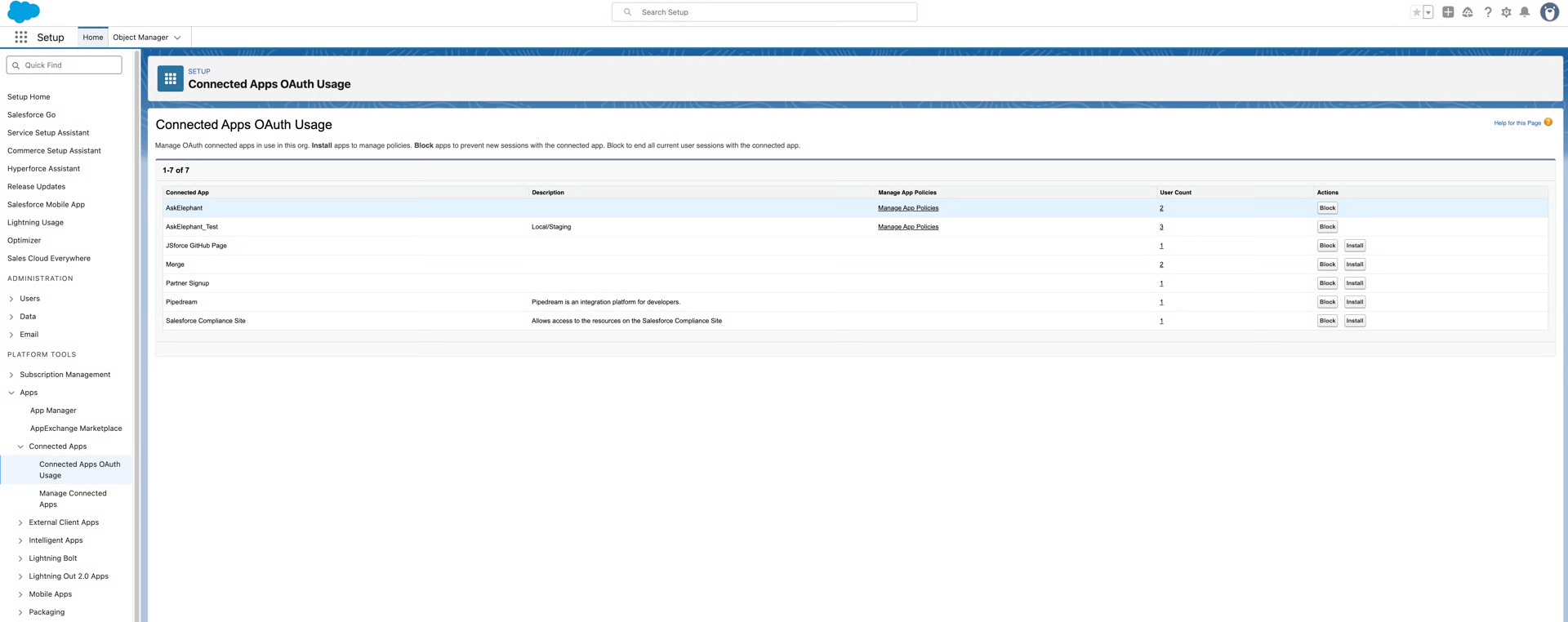Open the Global Actions plus icon
The width and height of the screenshot is (1568, 622).
1448,12
